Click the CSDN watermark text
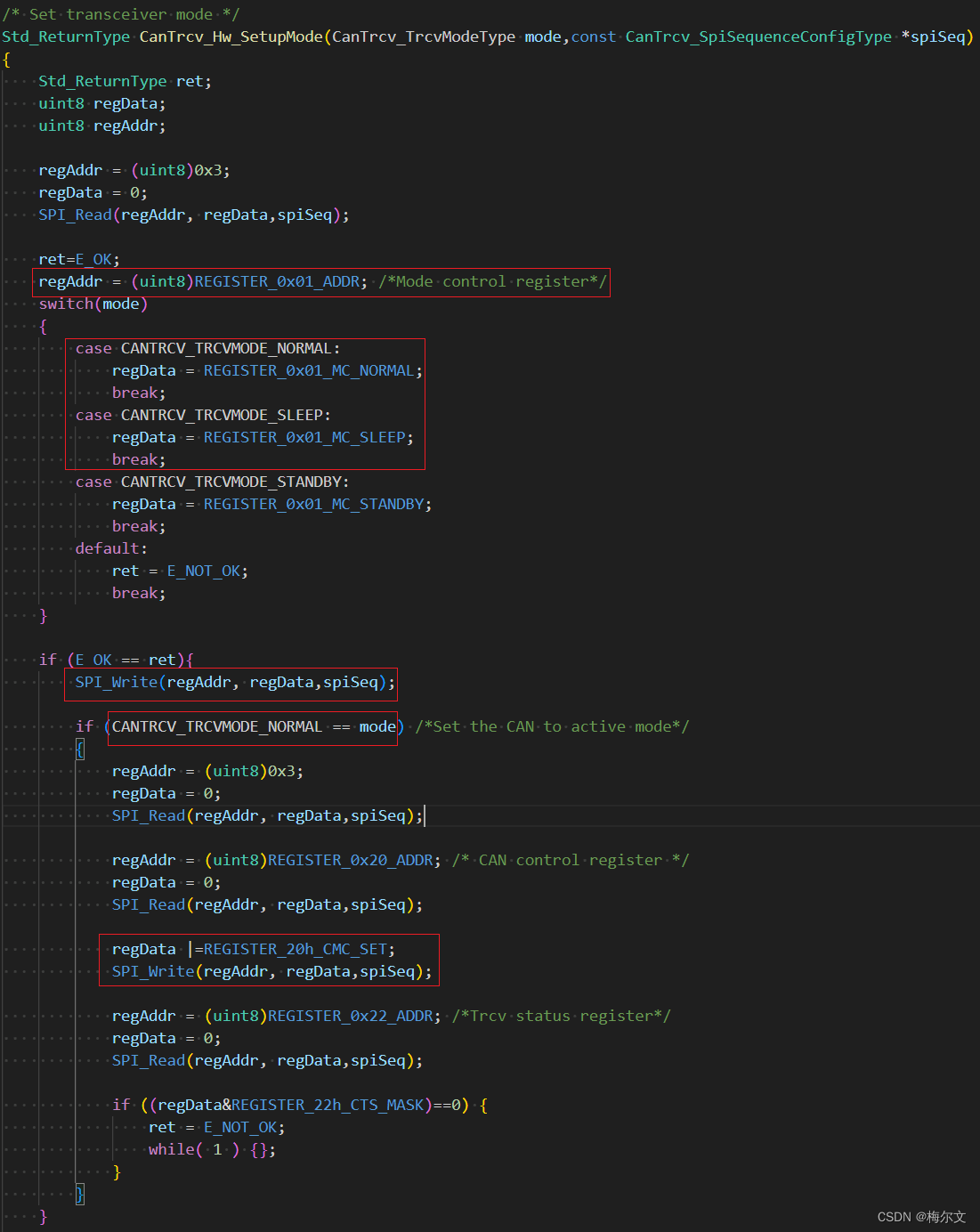Image resolution: width=980 pixels, height=1232 pixels. tap(921, 1216)
